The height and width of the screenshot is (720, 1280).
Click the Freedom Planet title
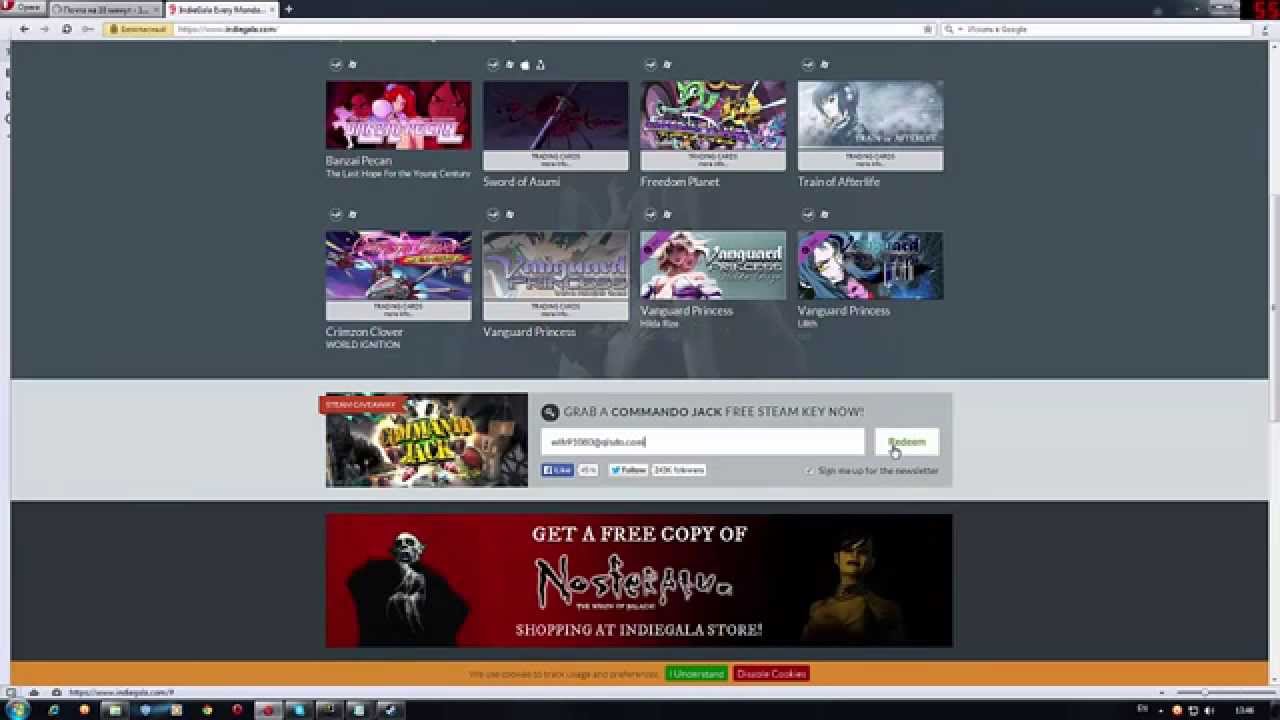[680, 182]
